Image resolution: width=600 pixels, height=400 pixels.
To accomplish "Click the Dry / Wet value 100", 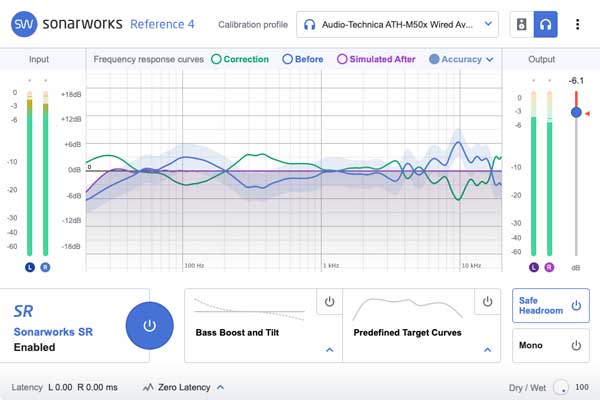I will tap(582, 387).
